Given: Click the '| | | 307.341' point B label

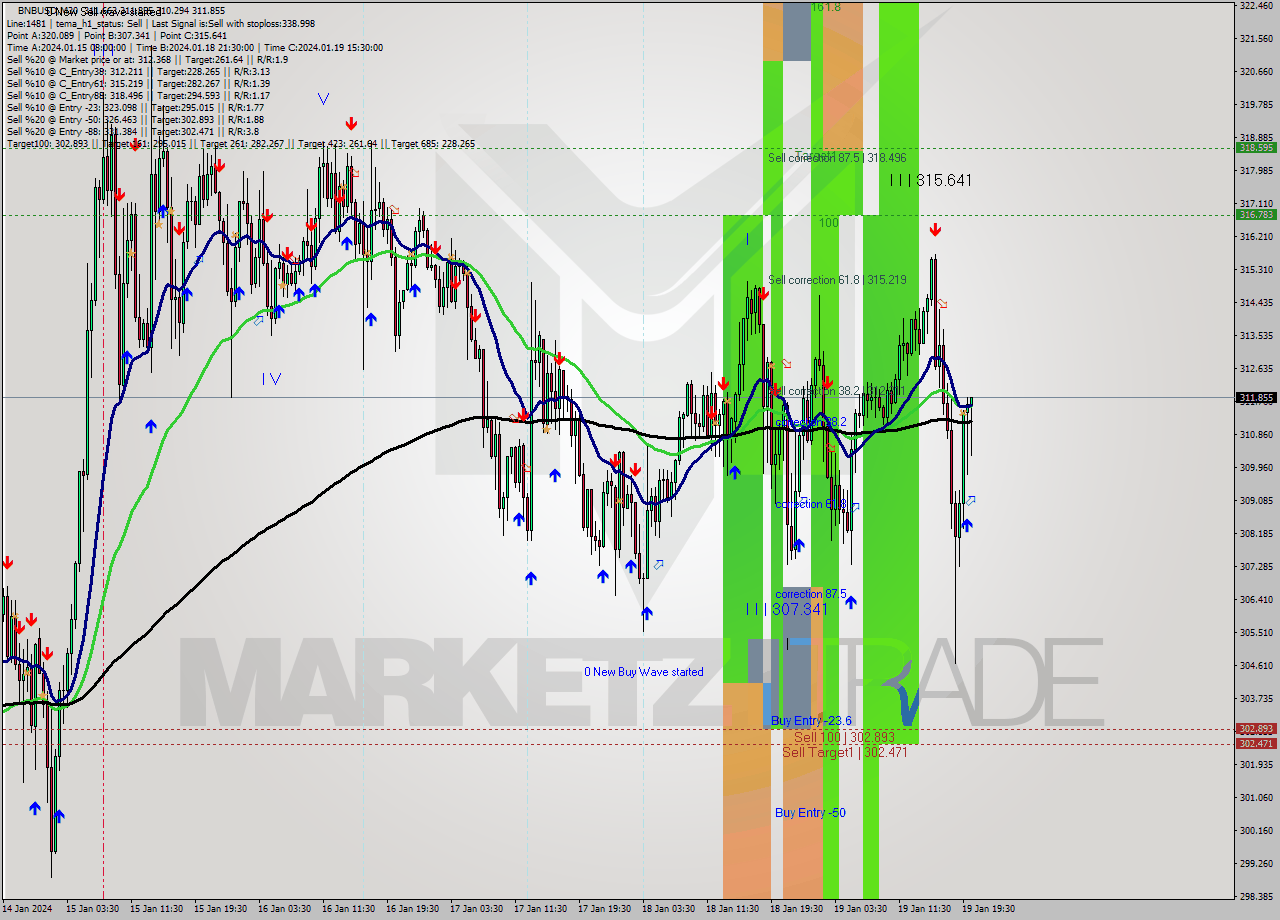Looking at the screenshot, I should pyautogui.click(x=787, y=609).
